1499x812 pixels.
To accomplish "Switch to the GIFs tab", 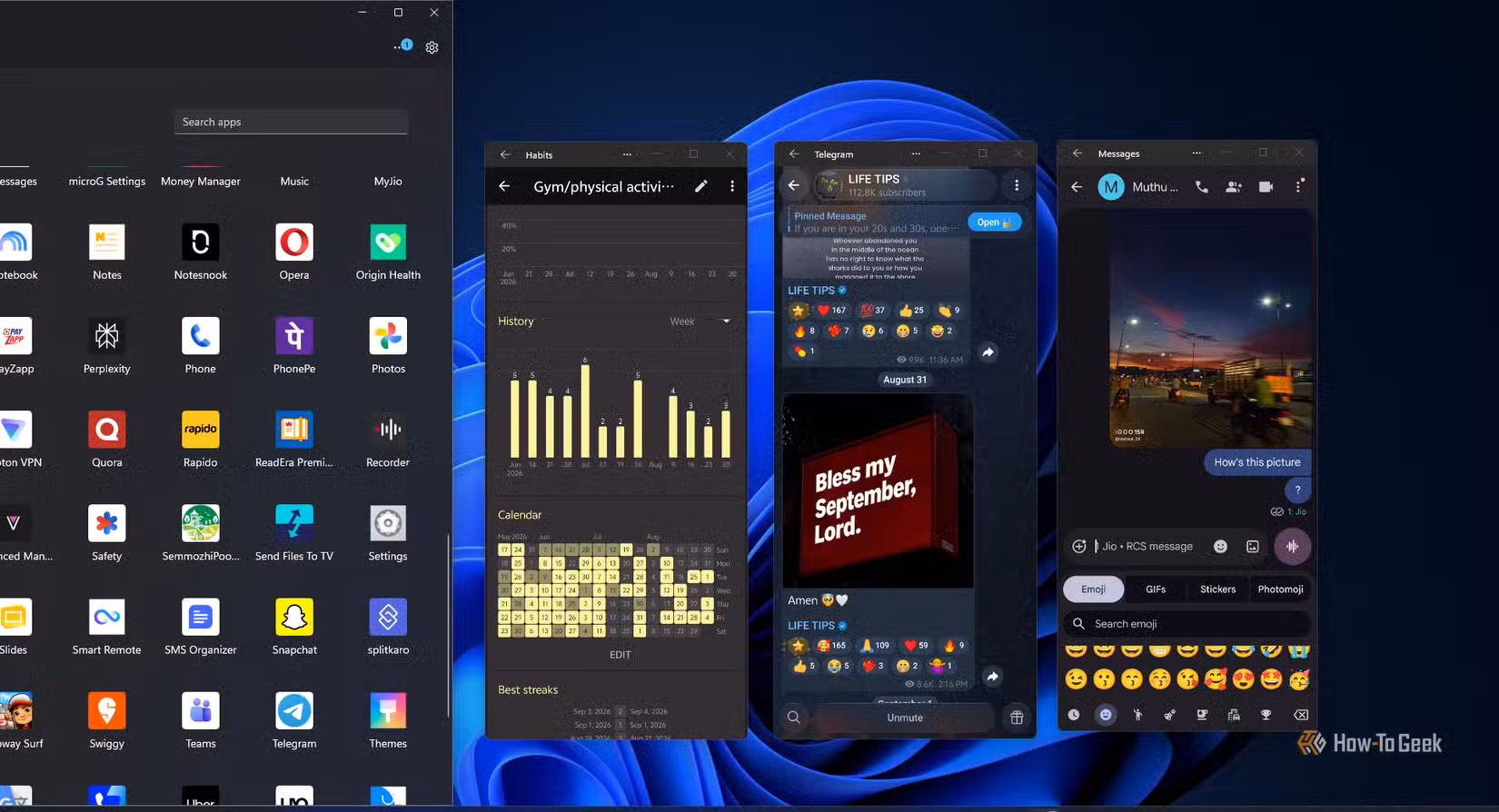I will tap(1156, 589).
